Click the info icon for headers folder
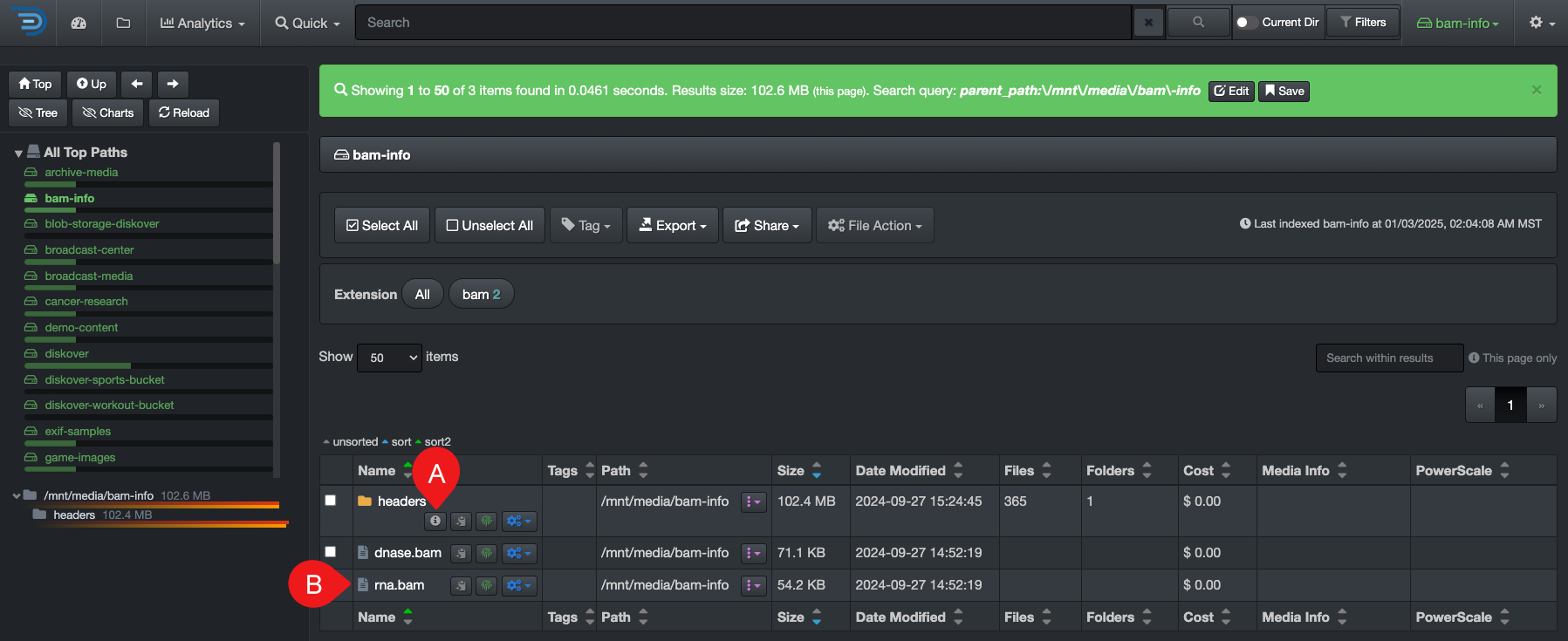Image resolution: width=1568 pixels, height=641 pixels. click(435, 521)
